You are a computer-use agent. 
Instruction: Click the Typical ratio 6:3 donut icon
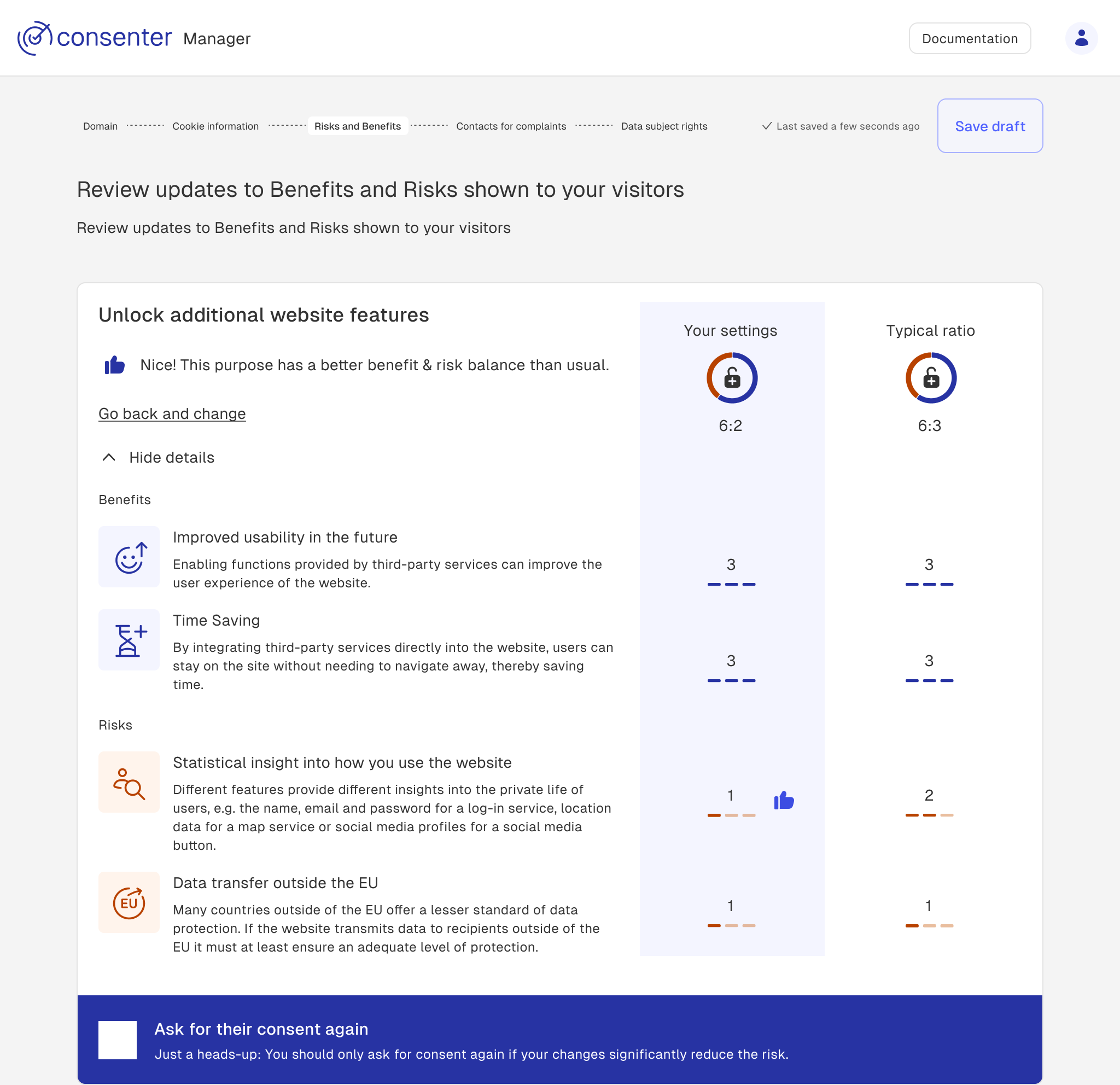click(930, 378)
